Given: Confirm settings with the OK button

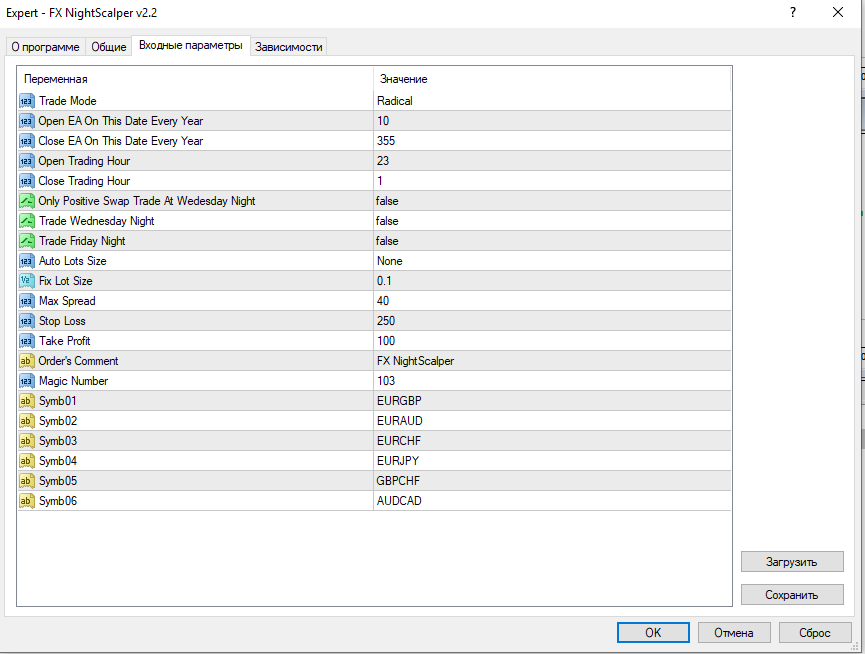Looking at the screenshot, I should (x=653, y=632).
